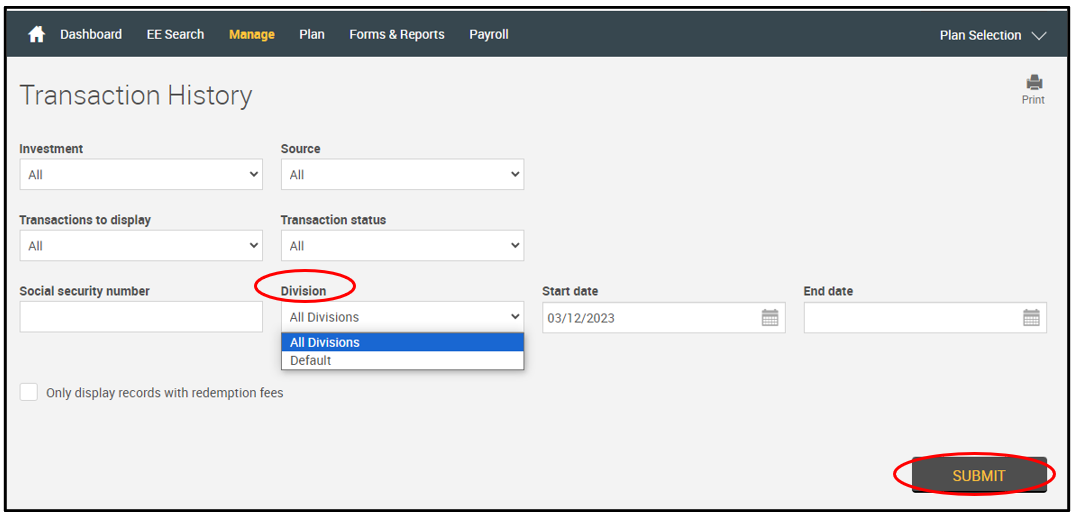Open the Start date calendar picker

point(769,318)
